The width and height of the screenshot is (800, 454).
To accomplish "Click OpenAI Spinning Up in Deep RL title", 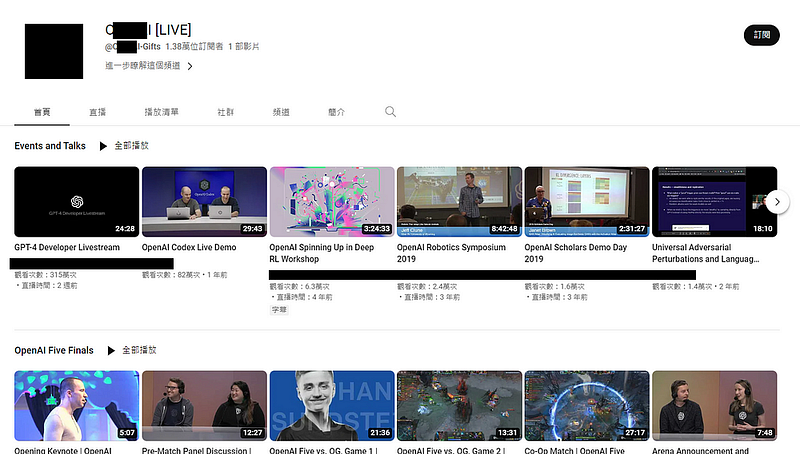I will tap(321, 253).
